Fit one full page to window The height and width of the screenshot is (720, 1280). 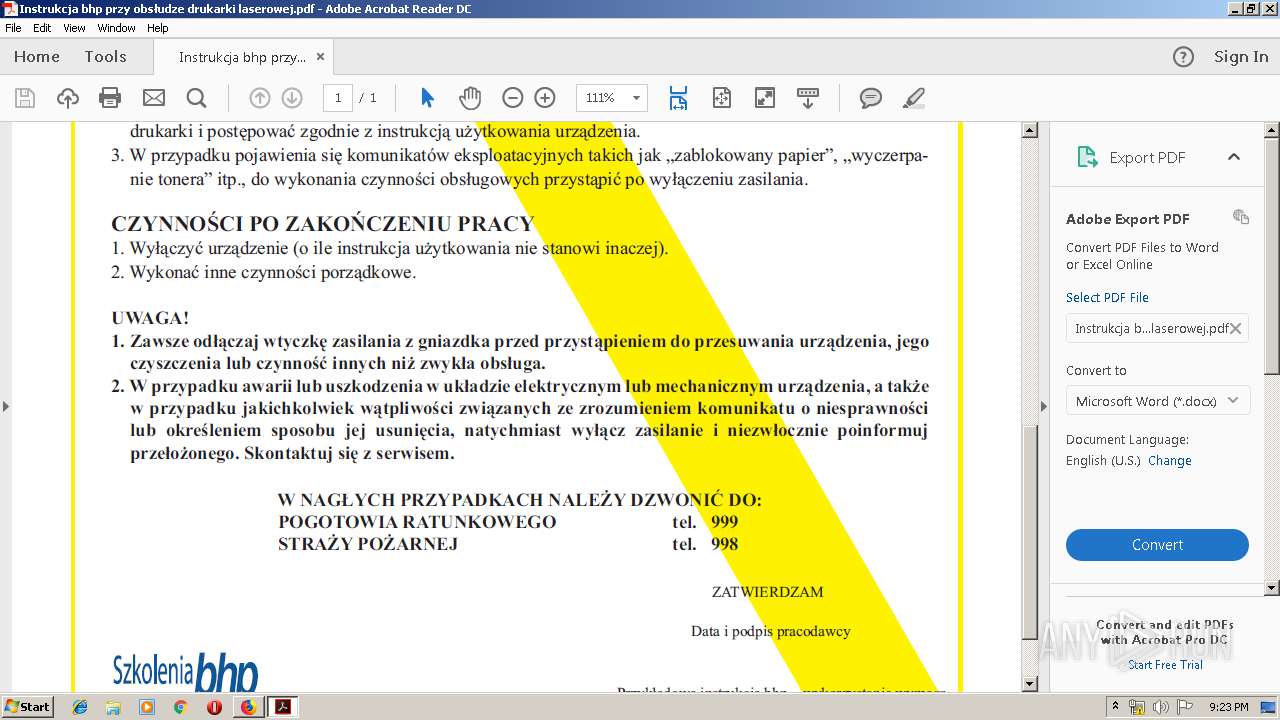click(722, 98)
